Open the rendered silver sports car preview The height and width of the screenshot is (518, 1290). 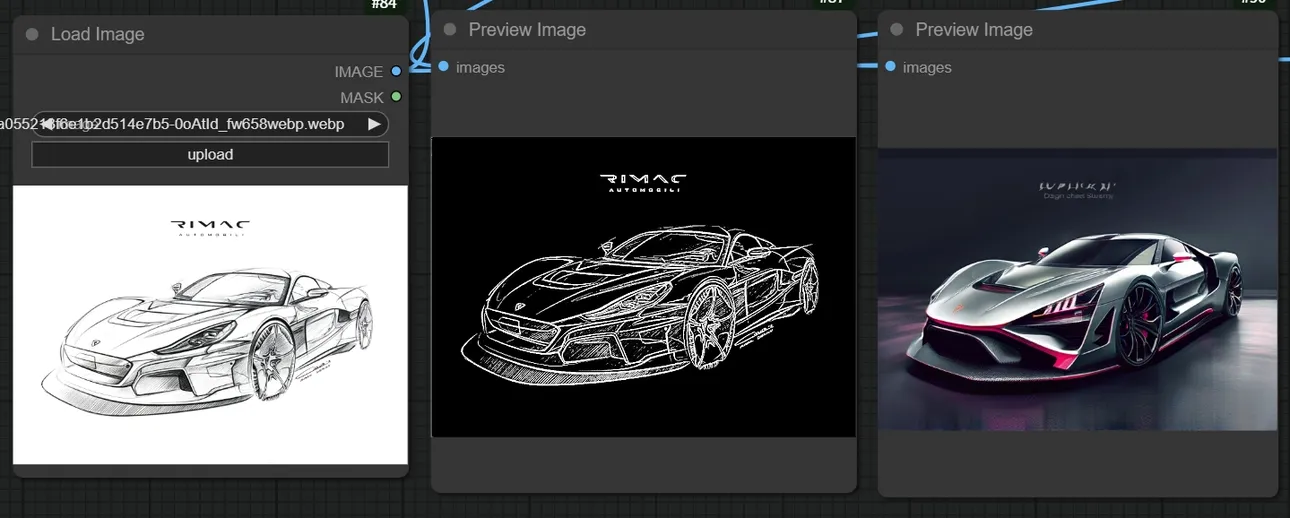1077,290
